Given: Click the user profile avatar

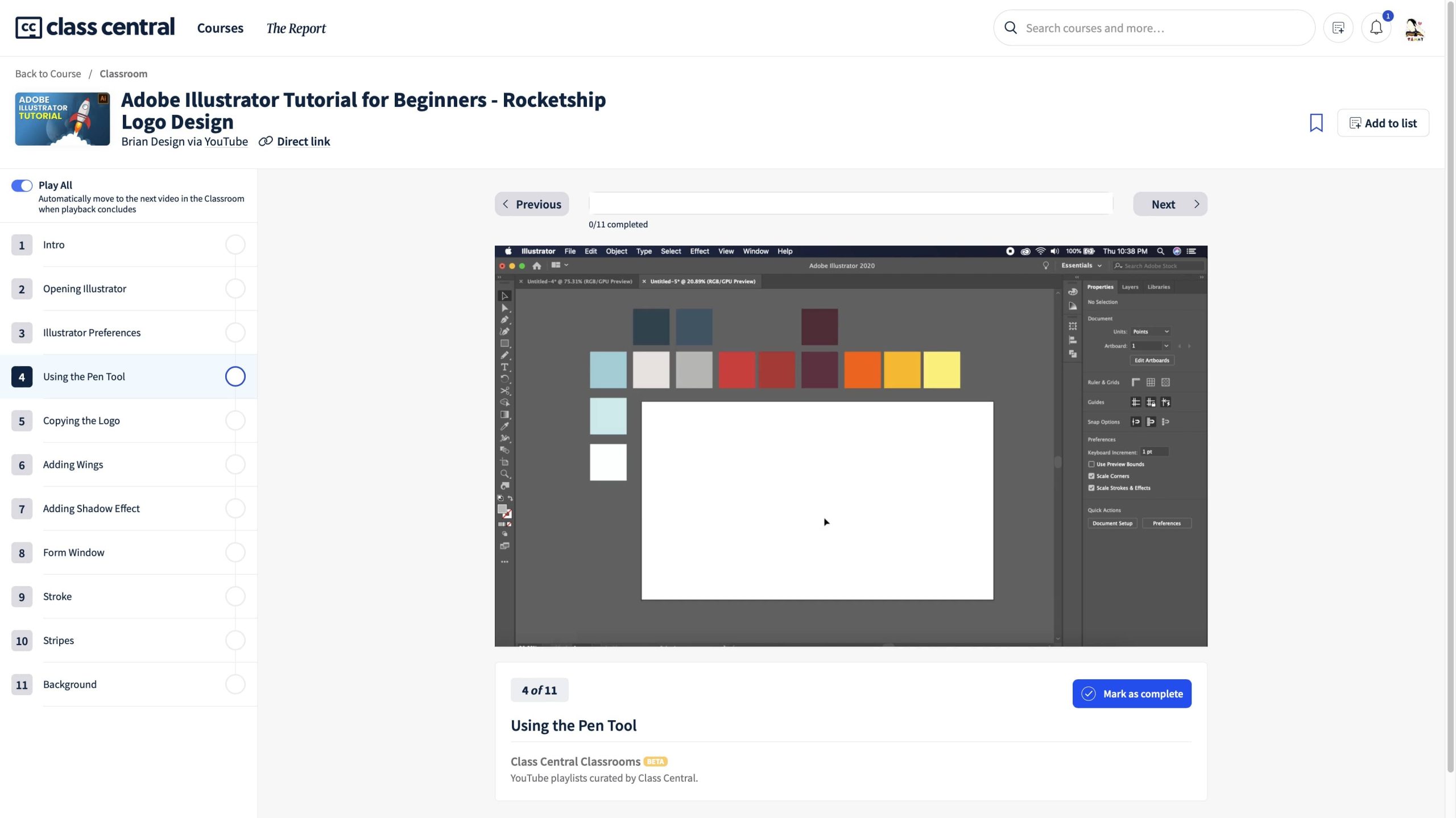Looking at the screenshot, I should click(1414, 29).
